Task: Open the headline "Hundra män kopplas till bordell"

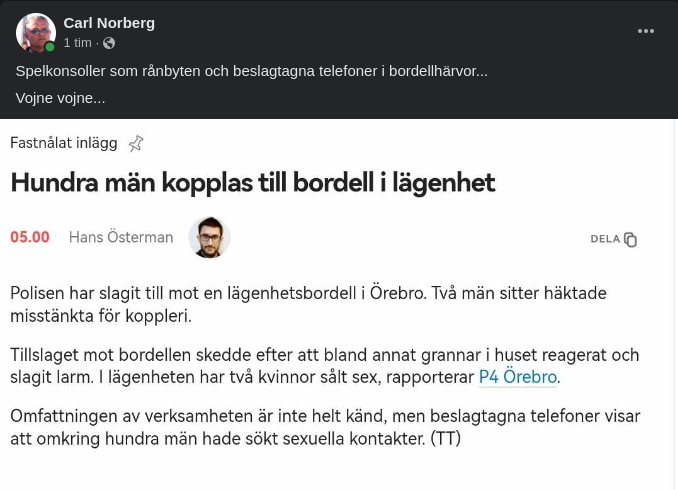Action: [252, 183]
